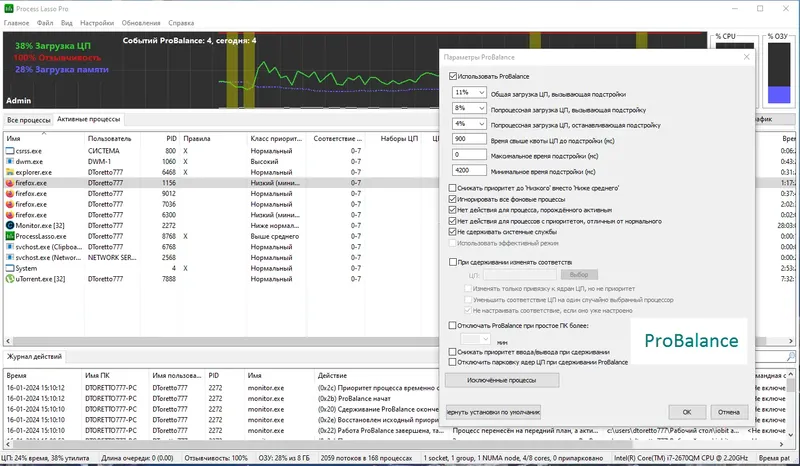The height and width of the screenshot is (466, 800).
Task: Click the % CPU usage meter
Action: pyautogui.click(x=735, y=46)
